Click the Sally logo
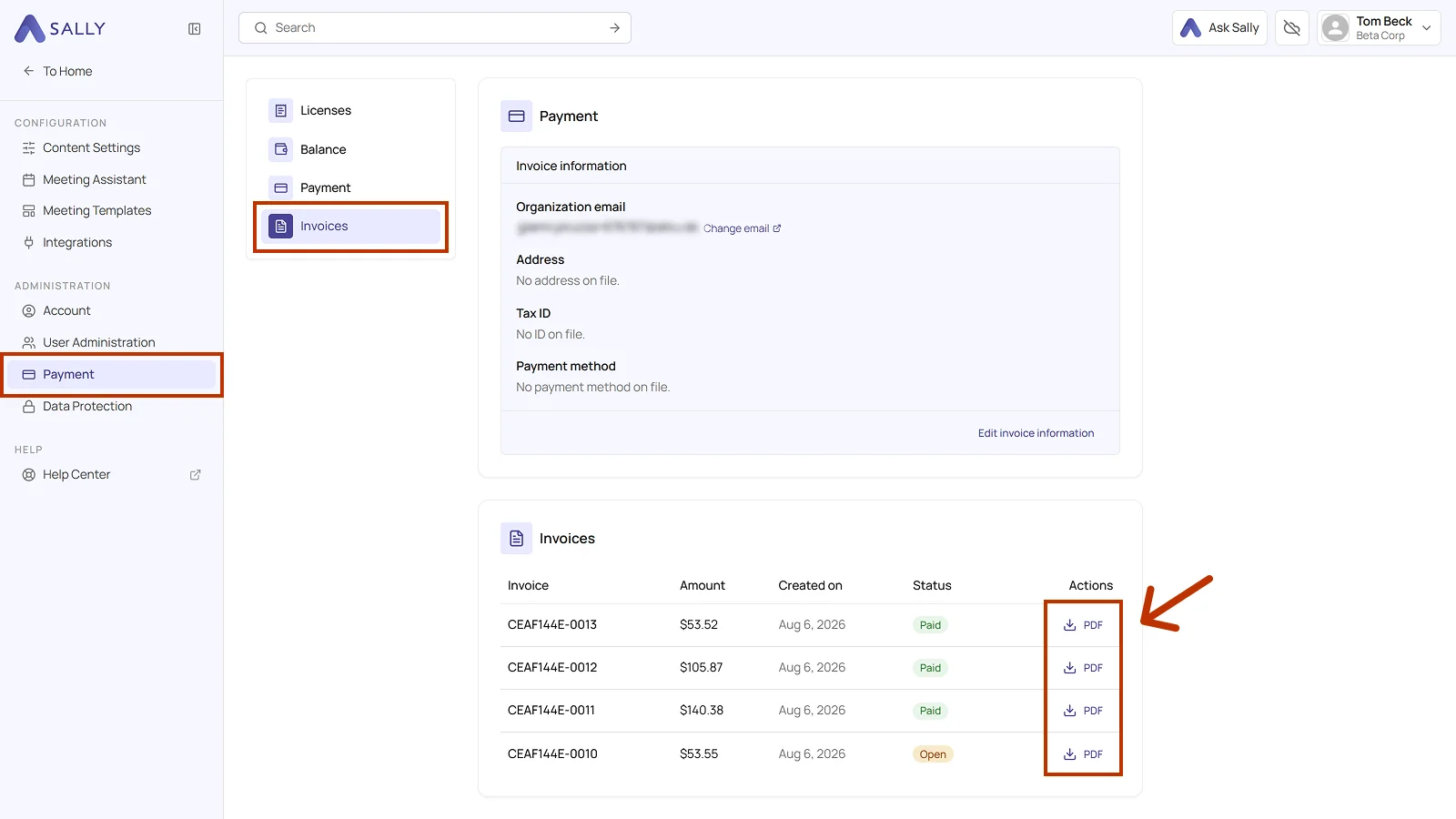Screen dimensions: 1456x819 (60, 28)
